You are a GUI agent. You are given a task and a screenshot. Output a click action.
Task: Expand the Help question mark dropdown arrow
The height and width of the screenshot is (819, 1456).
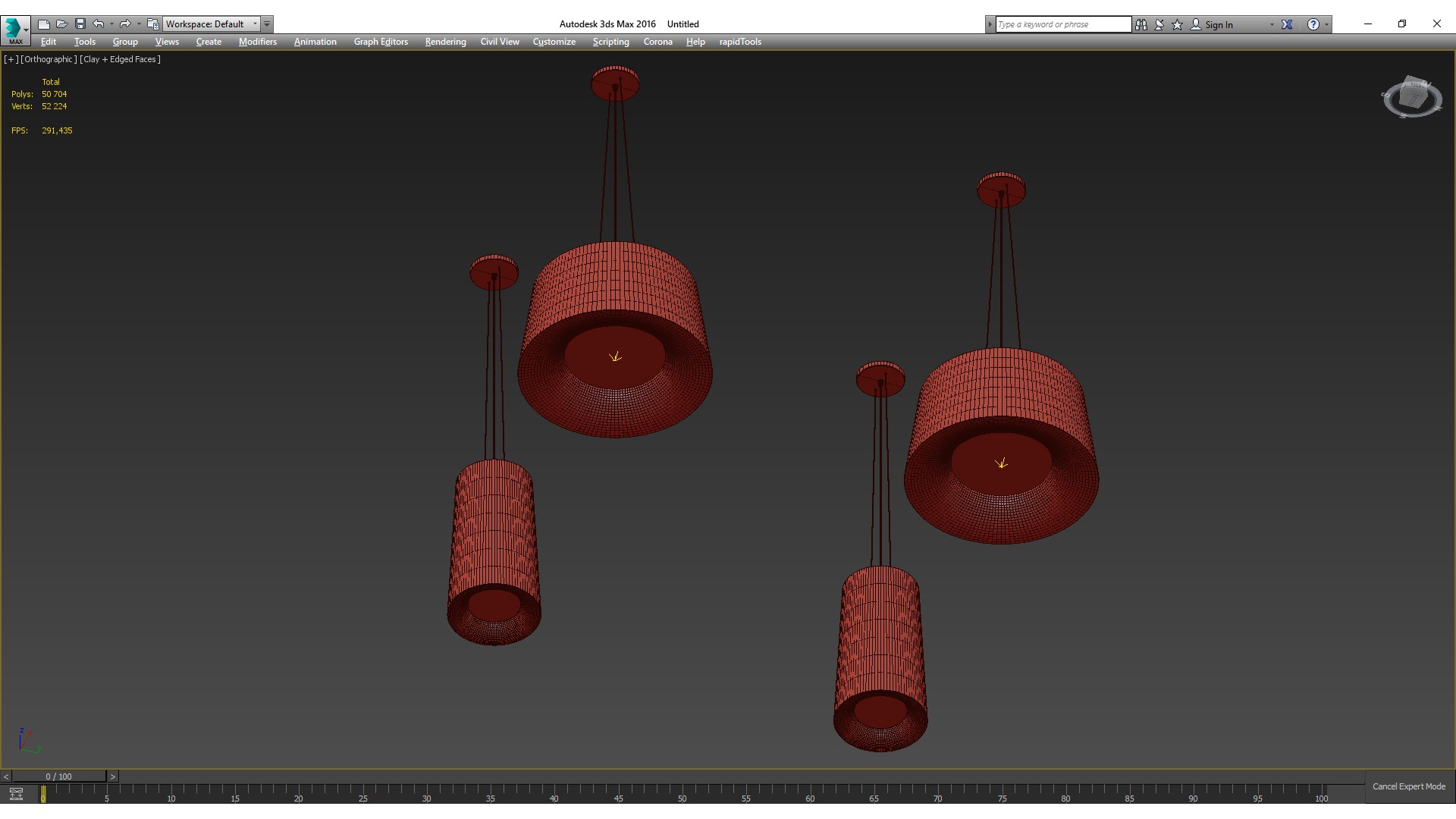pyautogui.click(x=1327, y=24)
